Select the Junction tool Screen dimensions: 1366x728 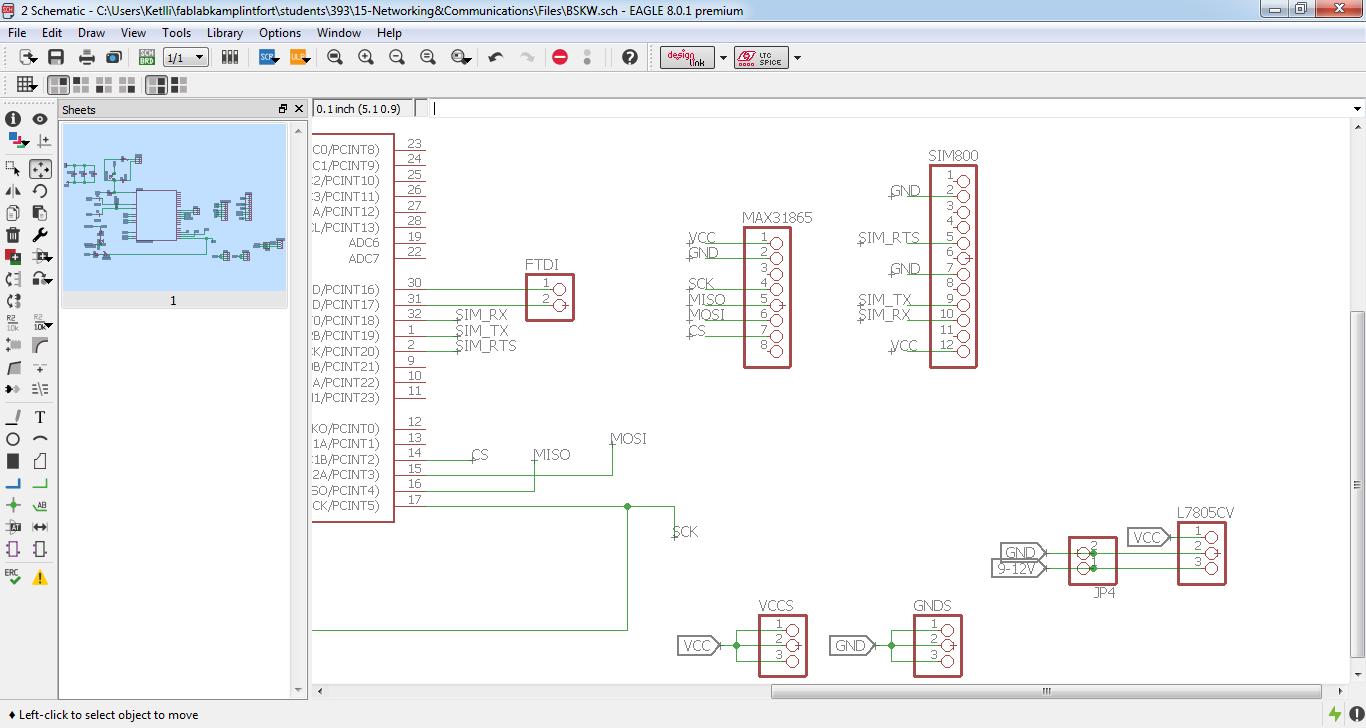(x=14, y=505)
